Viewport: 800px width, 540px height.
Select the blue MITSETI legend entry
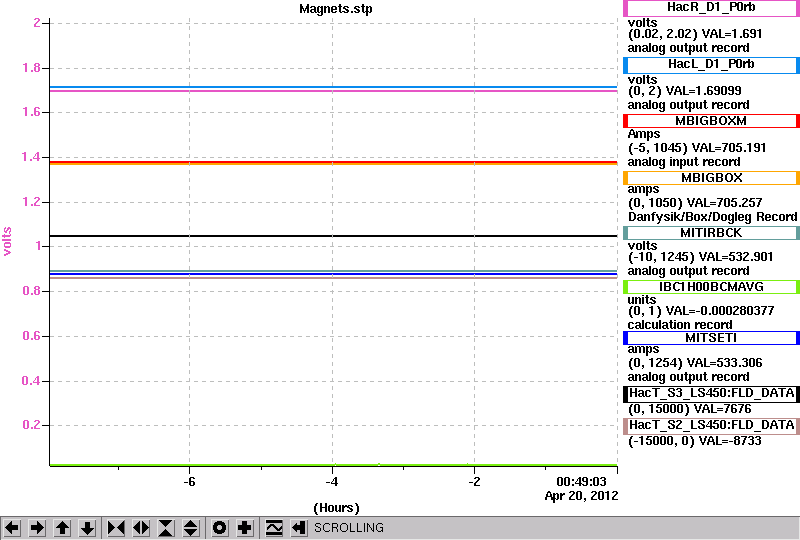click(711, 338)
